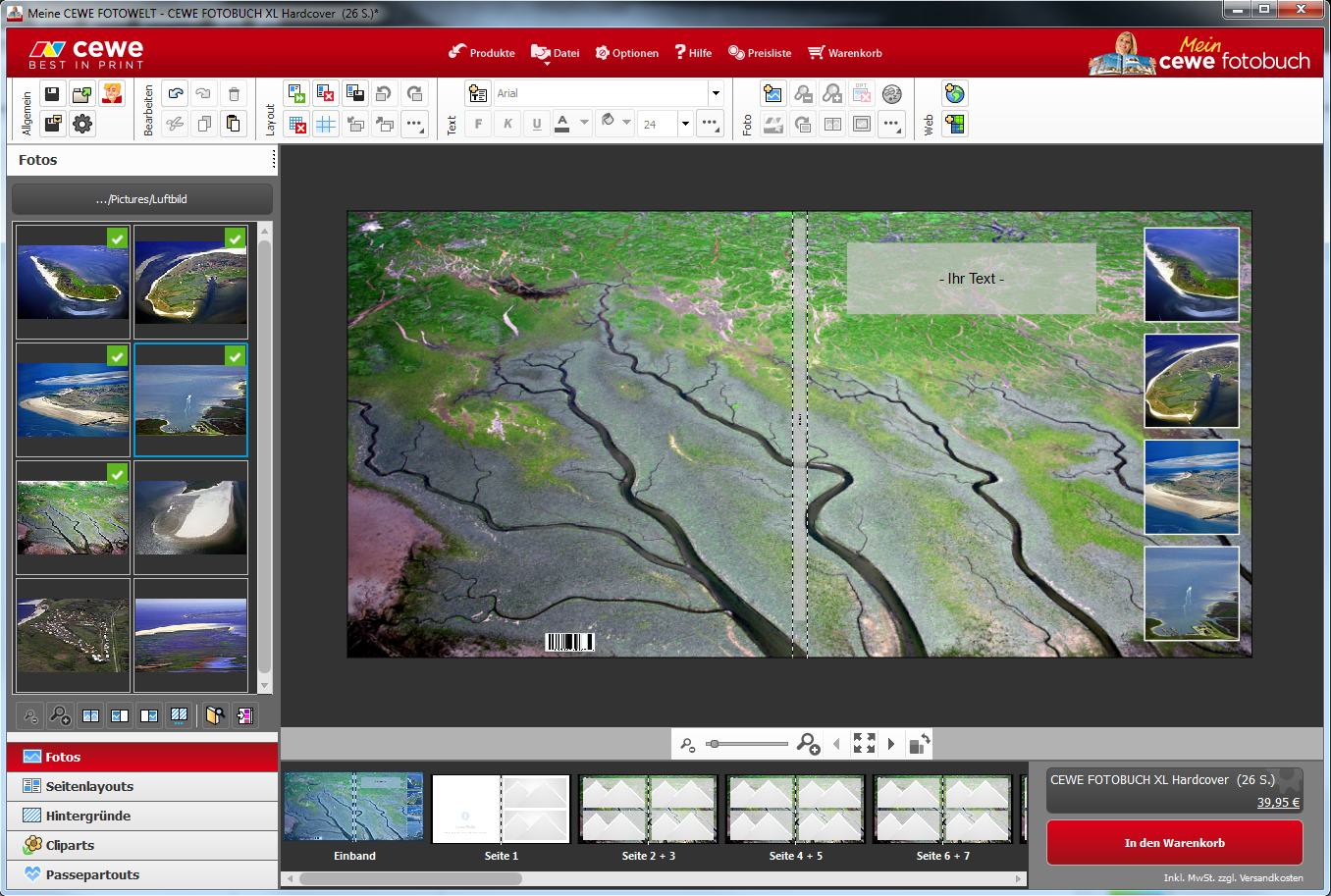Viewport: 1331px width, 896px height.
Task: Toggle the layout grid lines icon
Action: [326, 124]
